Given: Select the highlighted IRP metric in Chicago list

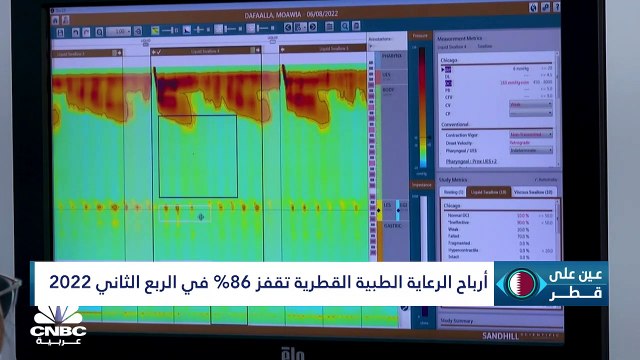Looking at the screenshot, I should (x=448, y=69).
